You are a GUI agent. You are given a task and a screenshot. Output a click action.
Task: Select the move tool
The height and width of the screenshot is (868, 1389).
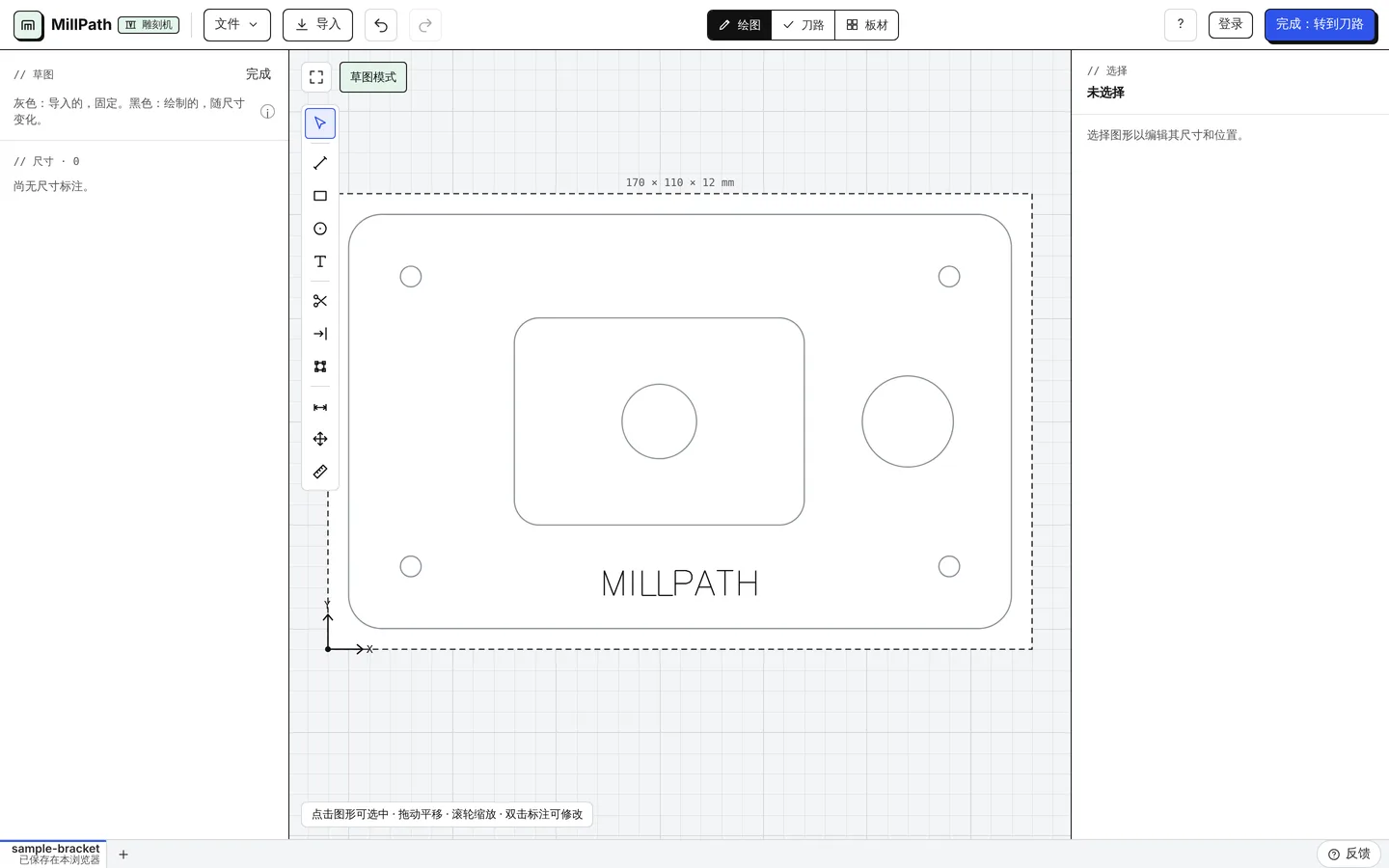[320, 439]
